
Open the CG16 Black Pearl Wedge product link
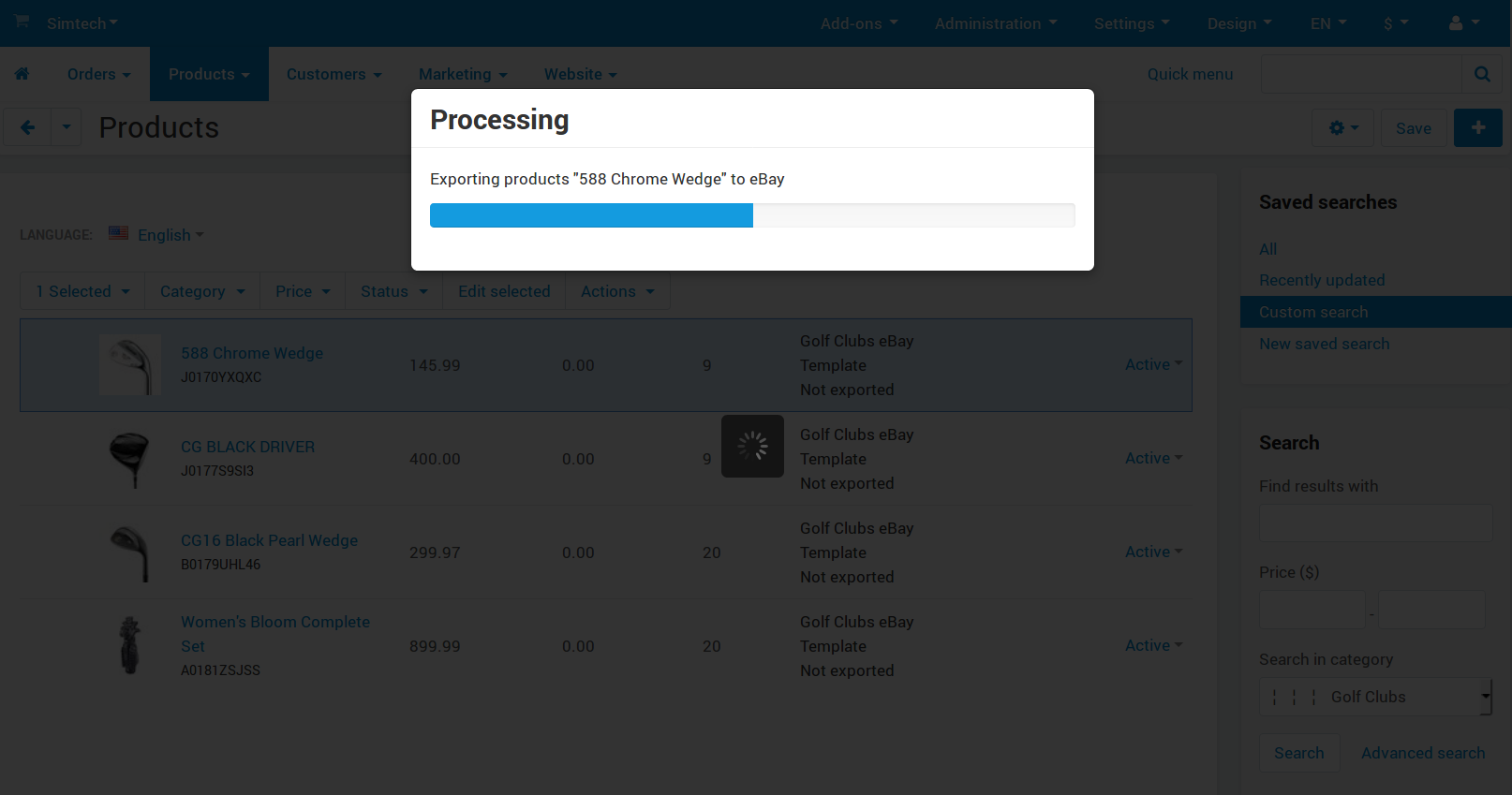pyautogui.click(x=269, y=540)
